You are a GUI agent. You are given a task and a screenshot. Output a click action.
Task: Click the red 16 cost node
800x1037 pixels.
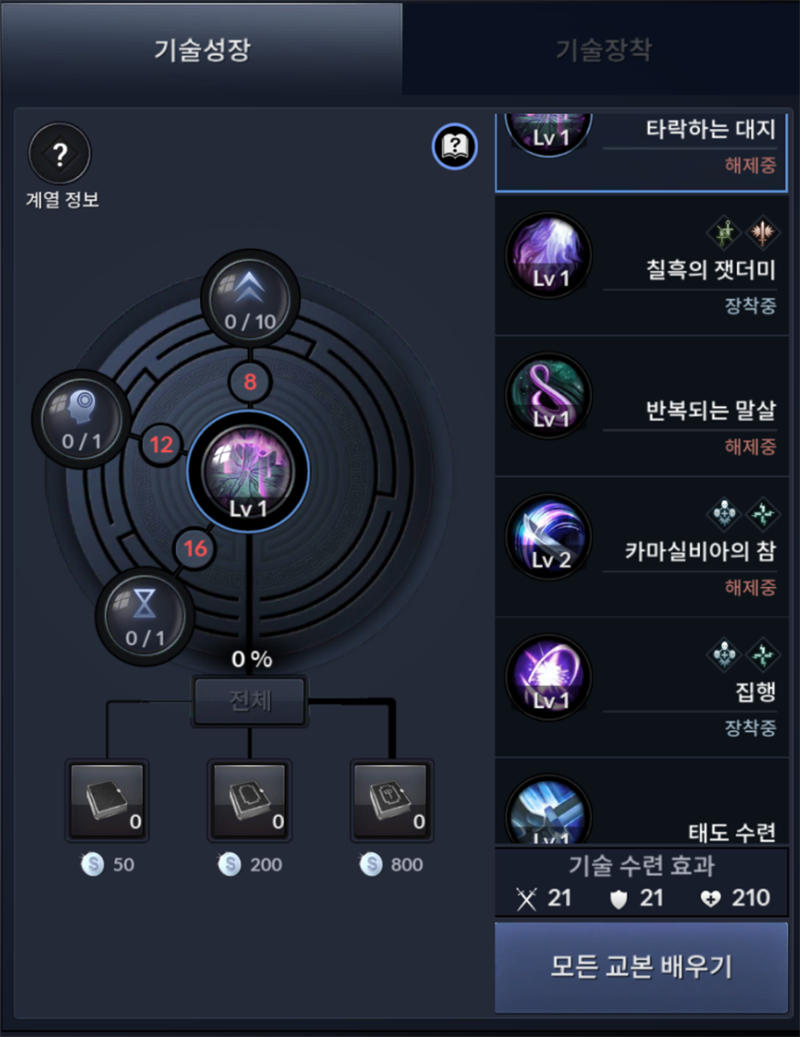[195, 548]
